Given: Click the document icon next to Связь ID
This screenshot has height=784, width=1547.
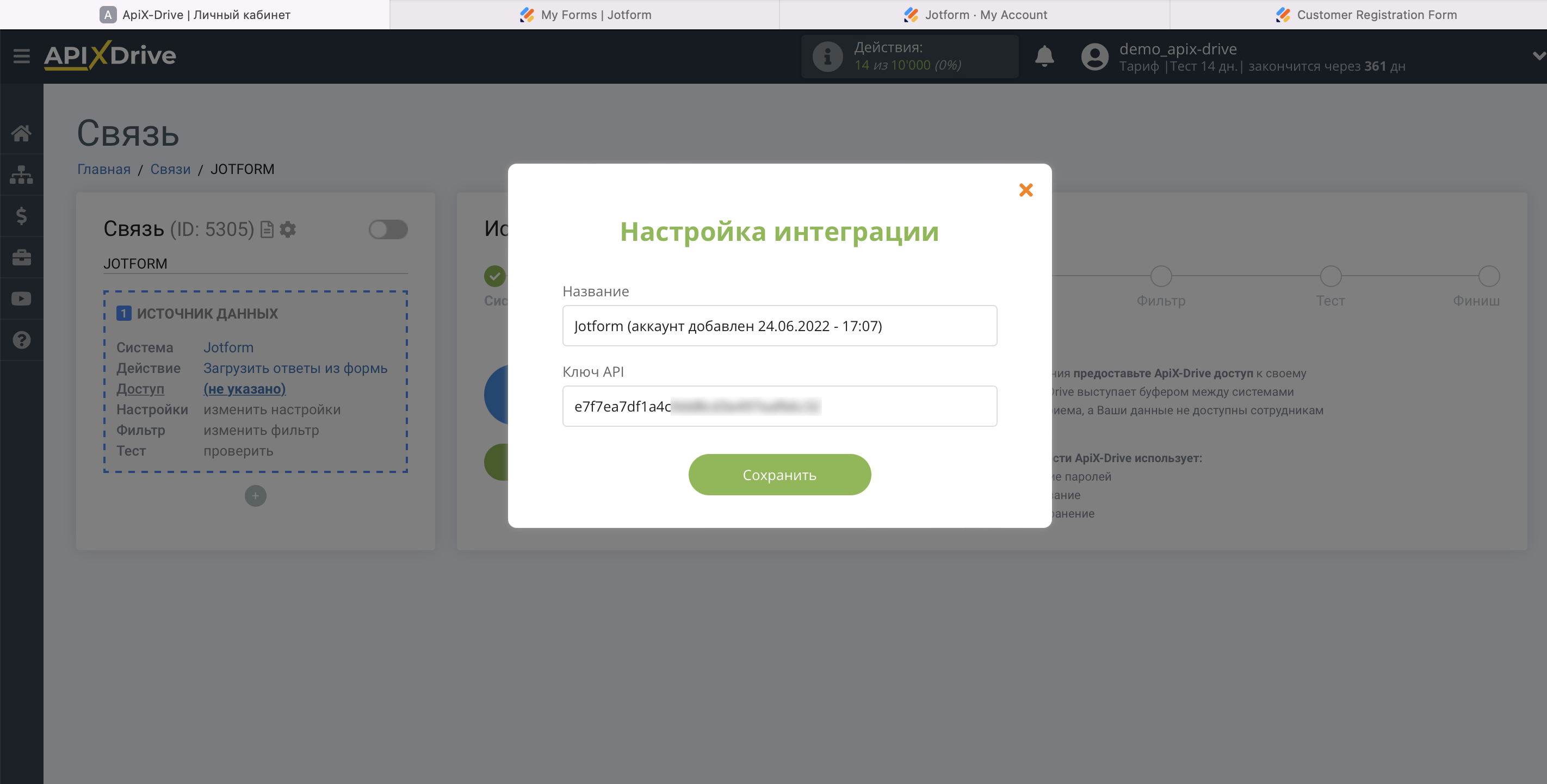Looking at the screenshot, I should (267, 229).
